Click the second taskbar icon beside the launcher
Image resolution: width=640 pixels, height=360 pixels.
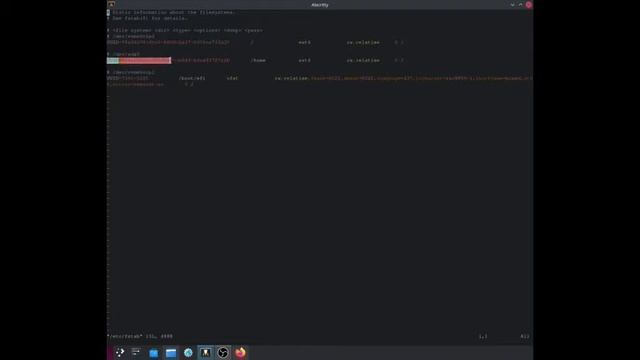coord(136,353)
